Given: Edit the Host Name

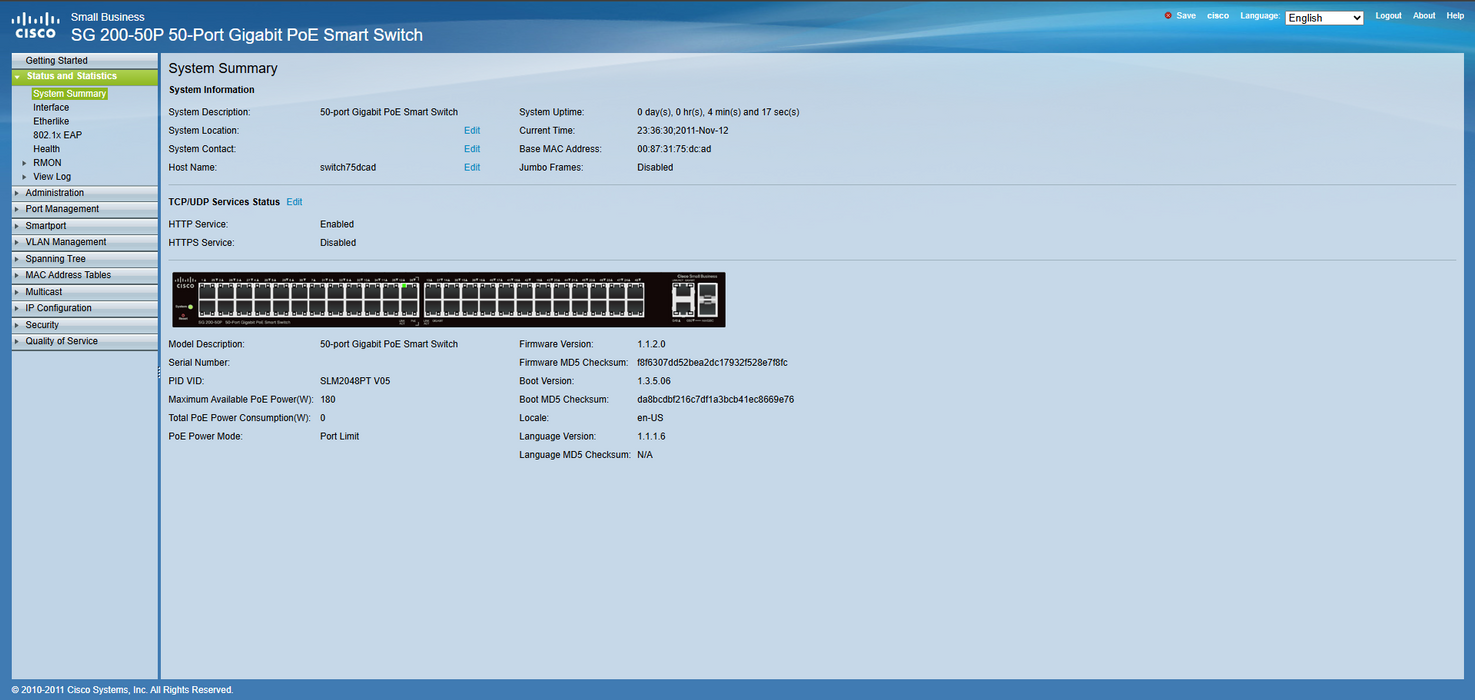Looking at the screenshot, I should click(472, 168).
